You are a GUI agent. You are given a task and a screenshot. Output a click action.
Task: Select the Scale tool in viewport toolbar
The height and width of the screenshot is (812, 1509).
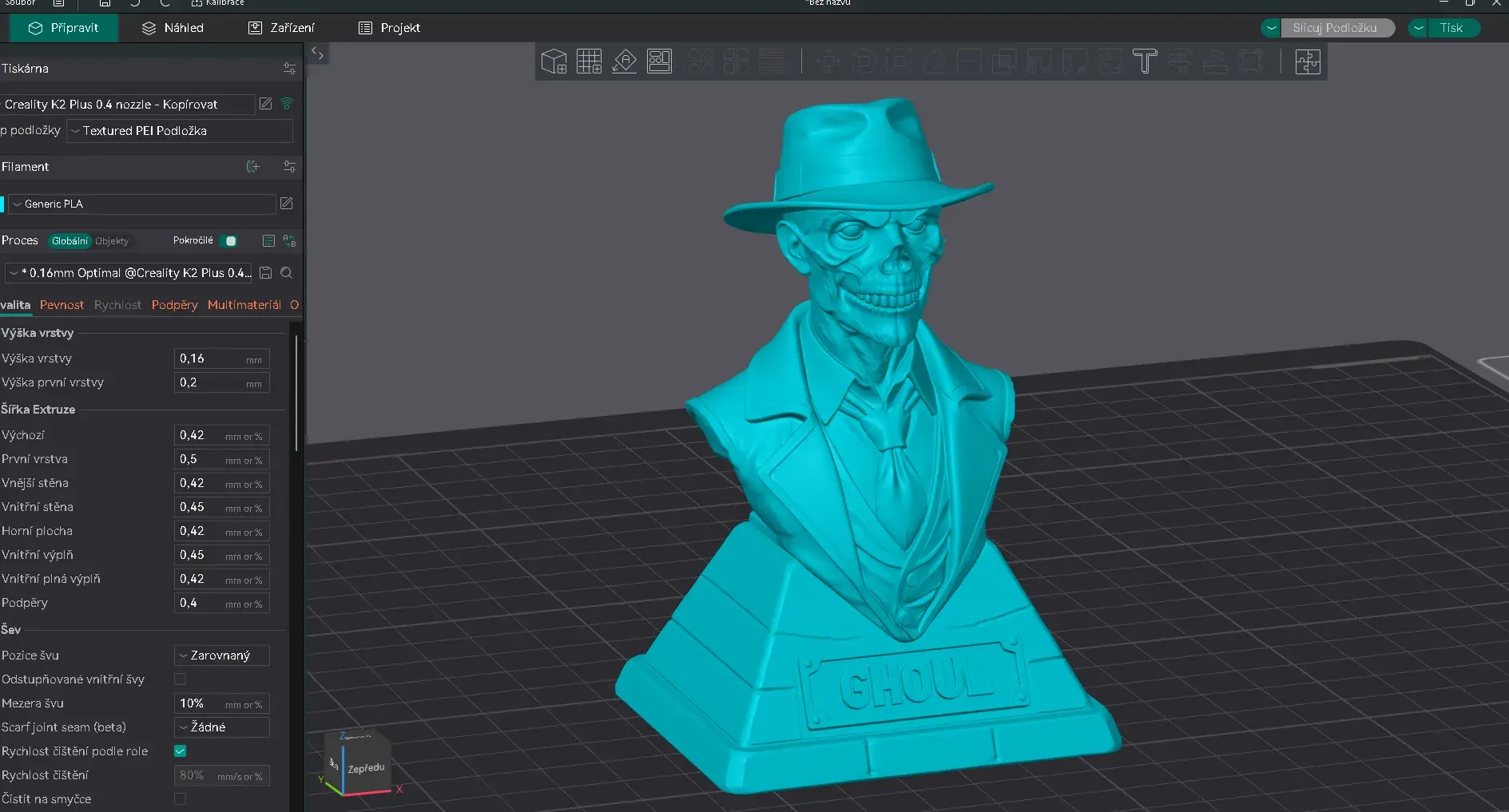tap(899, 61)
